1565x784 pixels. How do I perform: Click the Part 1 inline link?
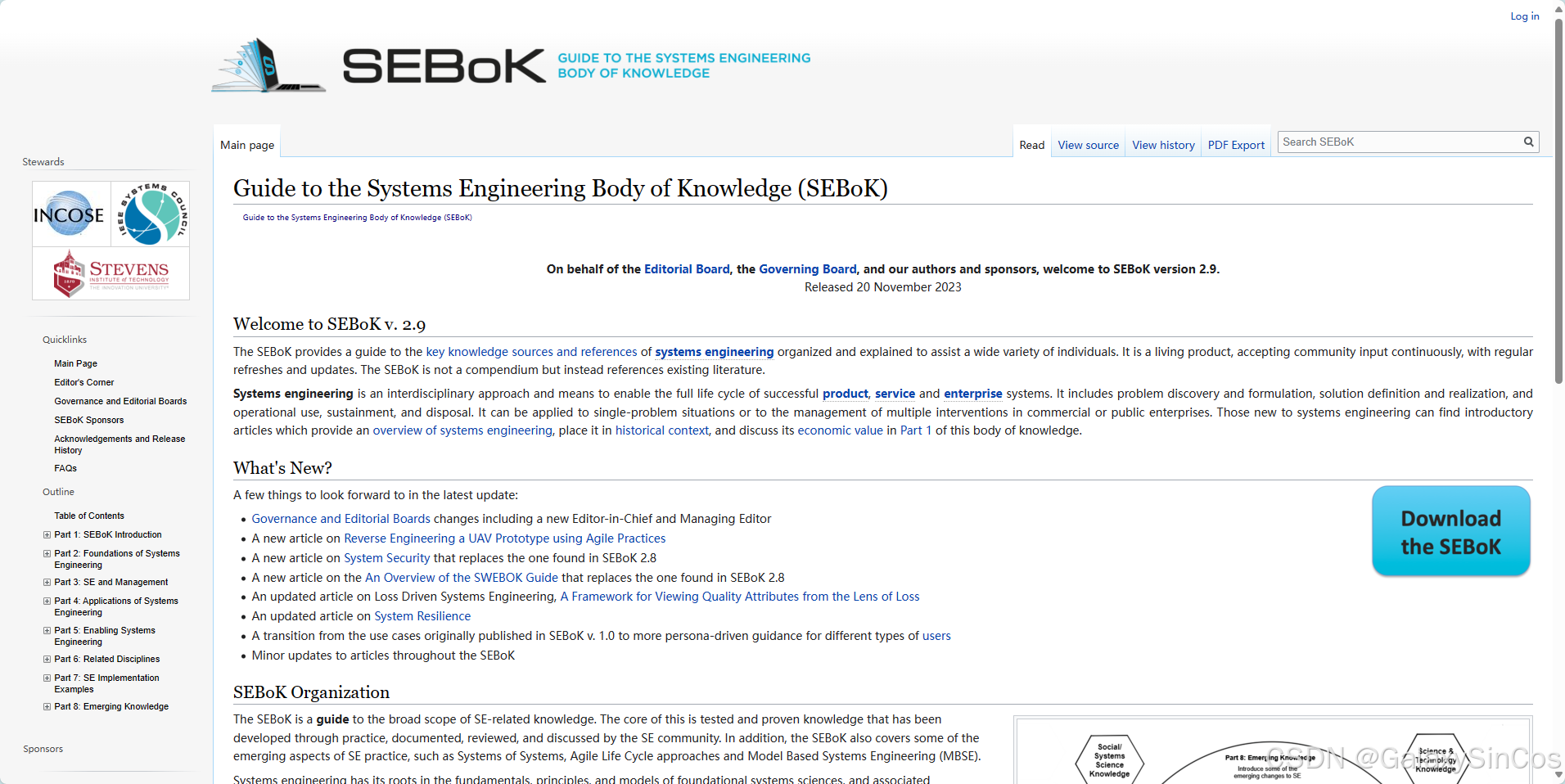coord(916,430)
